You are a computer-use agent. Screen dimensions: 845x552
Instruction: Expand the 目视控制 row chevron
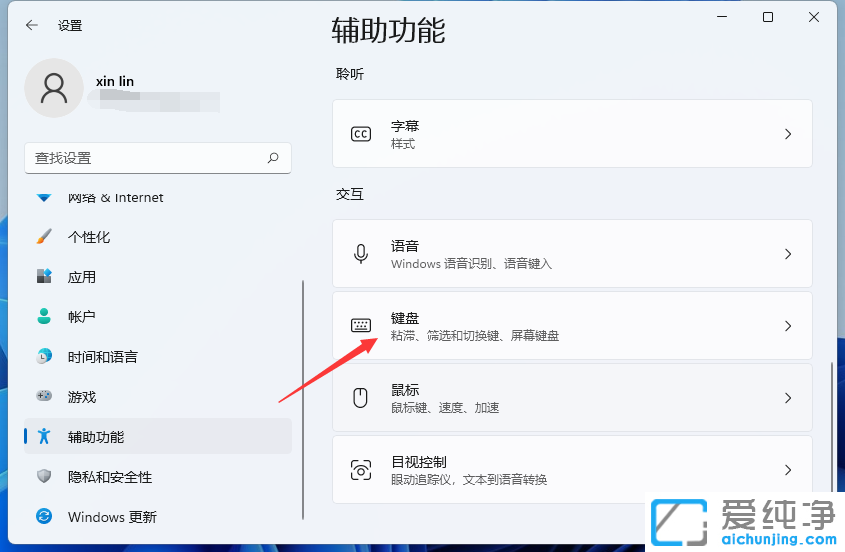tap(788, 470)
